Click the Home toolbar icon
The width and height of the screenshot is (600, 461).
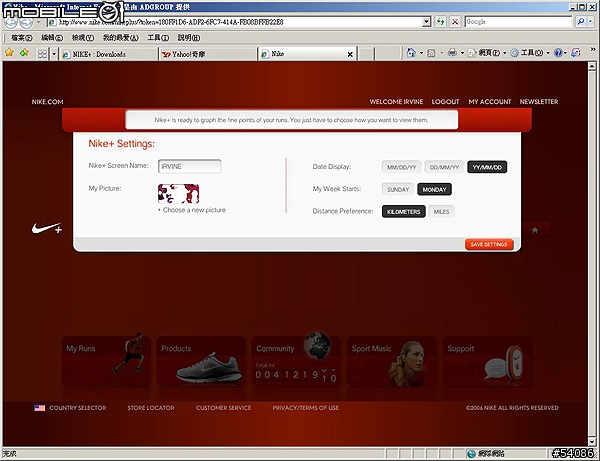pos(411,53)
